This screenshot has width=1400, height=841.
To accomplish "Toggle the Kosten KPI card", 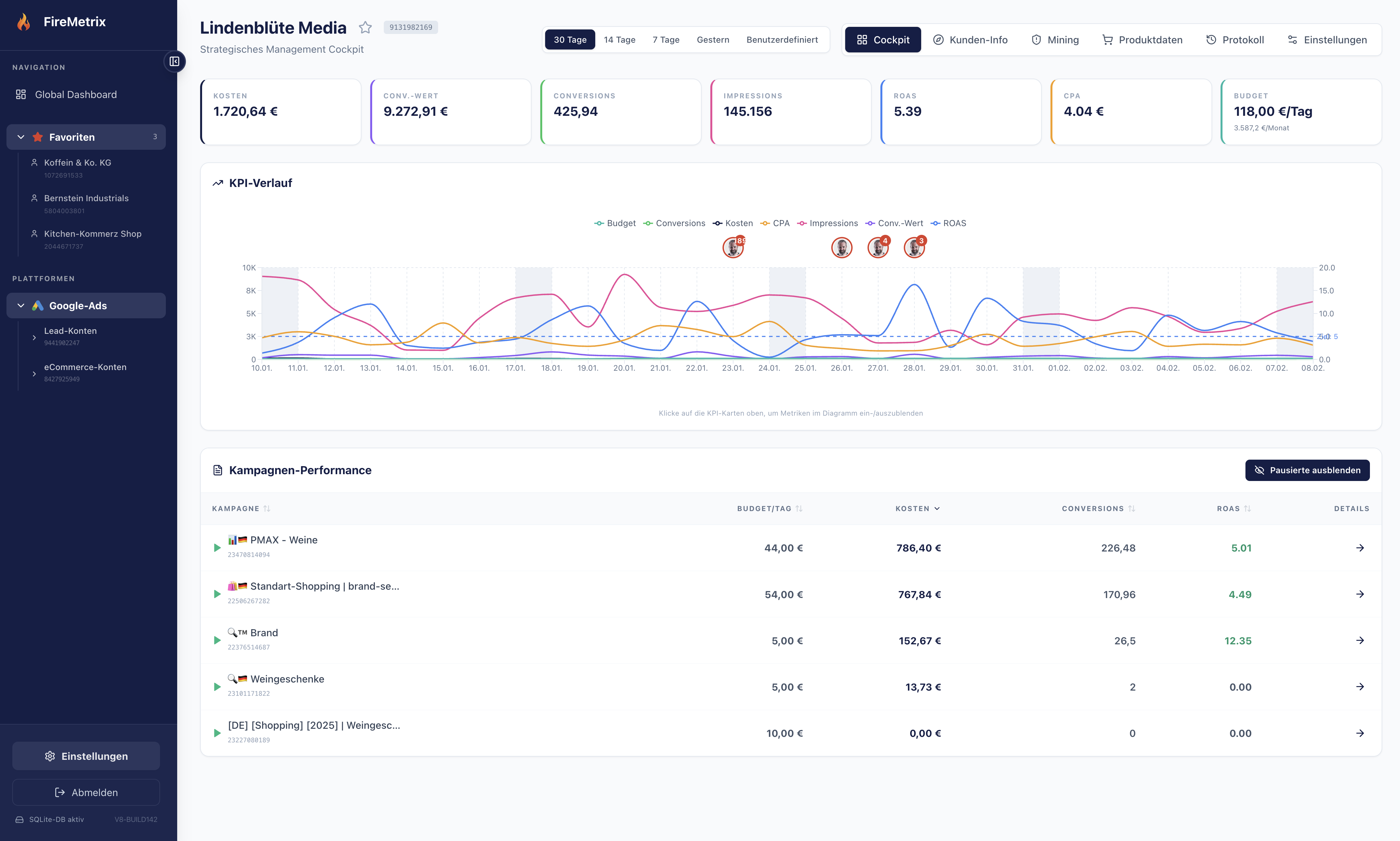I will 281,112.
